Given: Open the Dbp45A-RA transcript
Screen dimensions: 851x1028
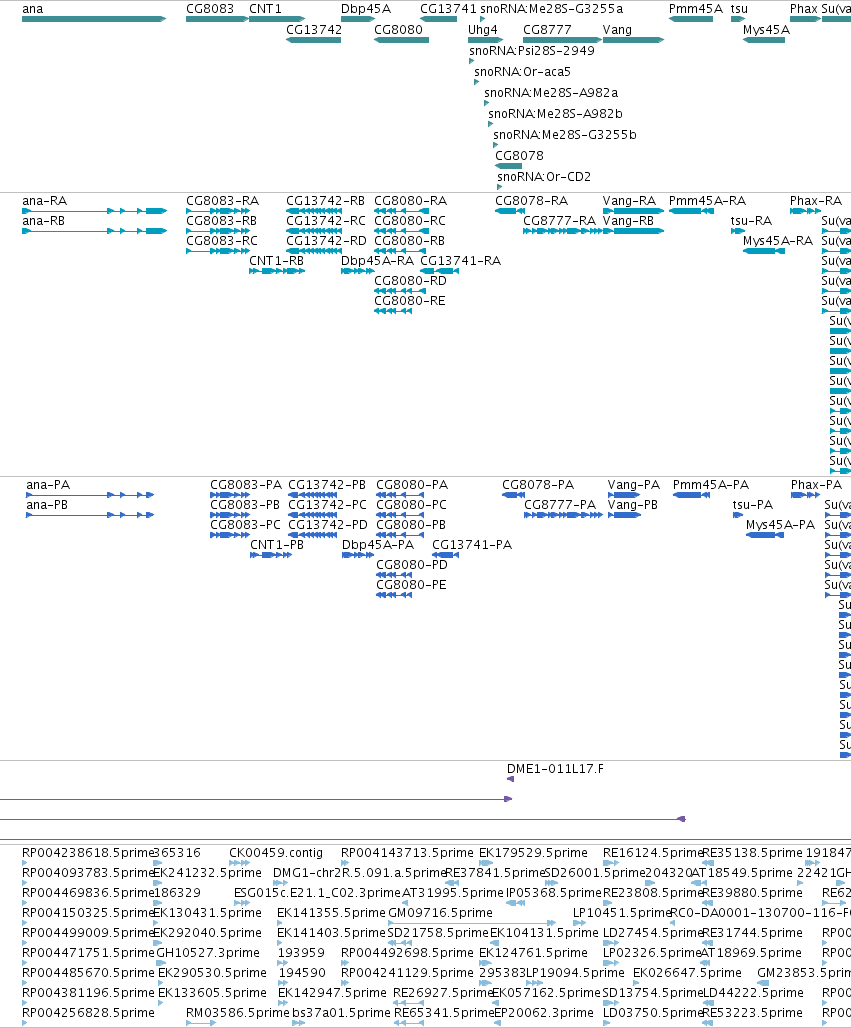Looking at the screenshot, I should click(357, 271).
